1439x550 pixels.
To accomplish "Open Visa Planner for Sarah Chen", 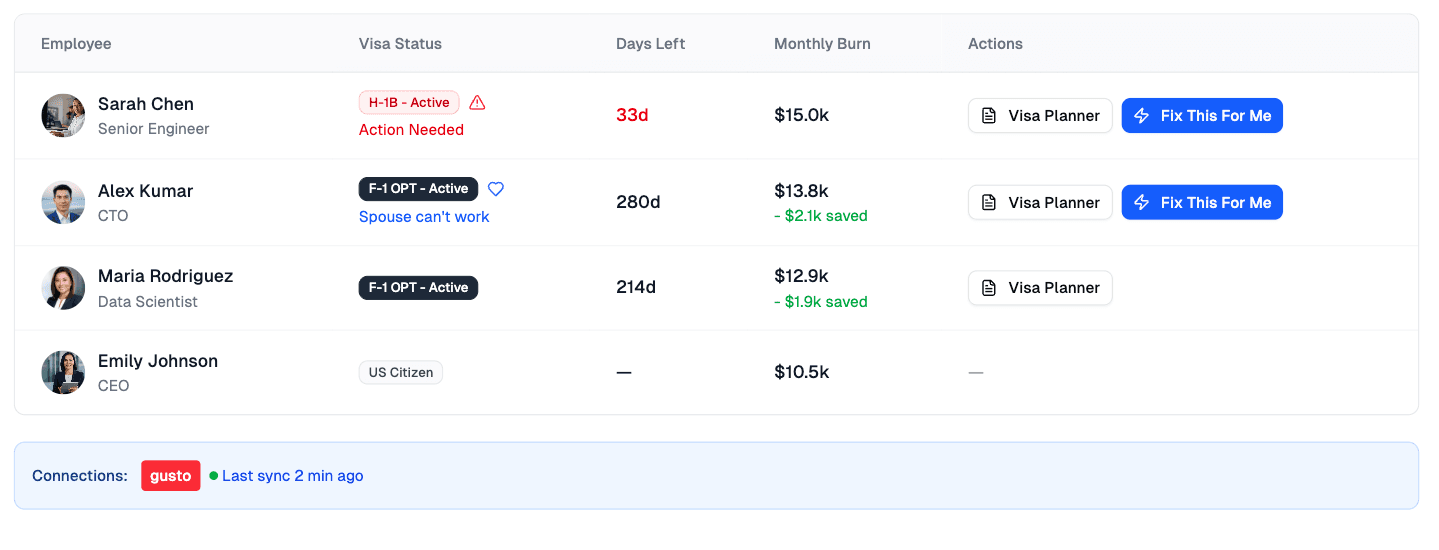I will click(1040, 116).
